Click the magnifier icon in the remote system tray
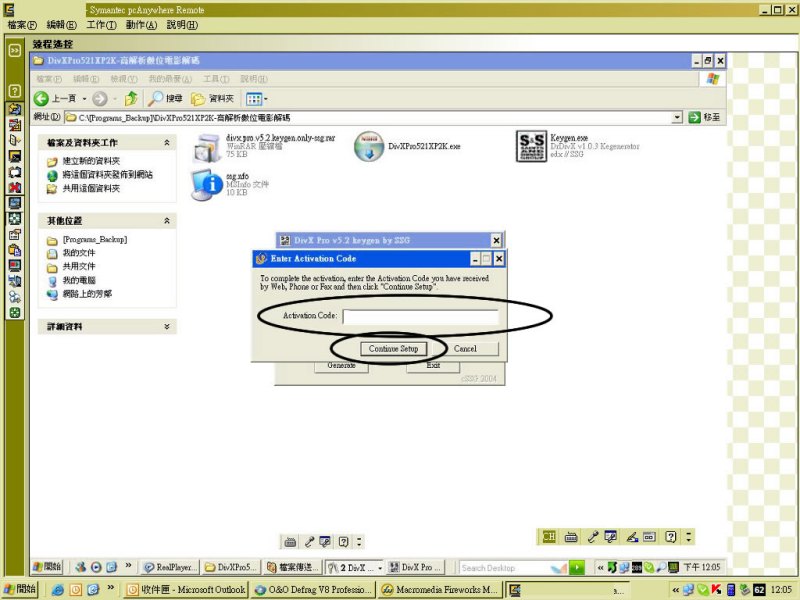The height and width of the screenshot is (600, 800). 661,567
